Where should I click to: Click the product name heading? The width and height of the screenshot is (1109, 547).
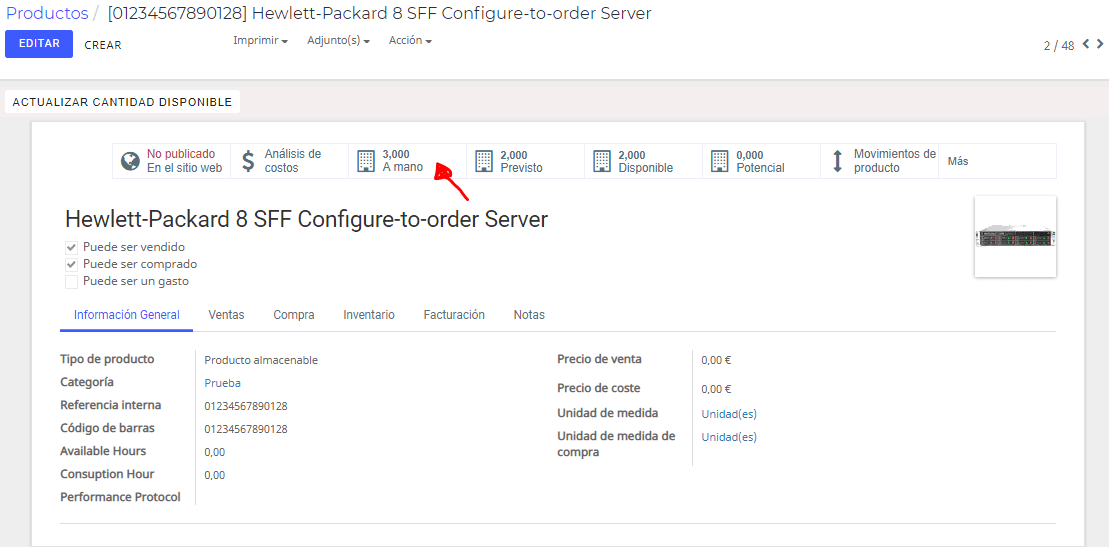pos(306,219)
